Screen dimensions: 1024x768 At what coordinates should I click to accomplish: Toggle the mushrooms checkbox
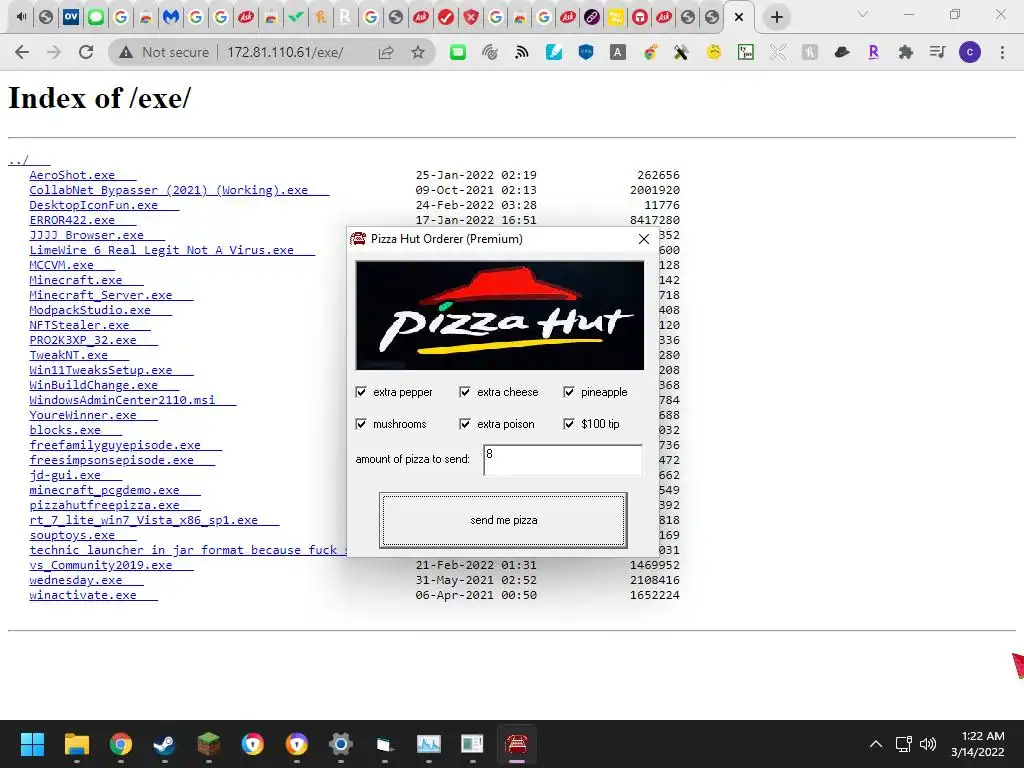361,424
